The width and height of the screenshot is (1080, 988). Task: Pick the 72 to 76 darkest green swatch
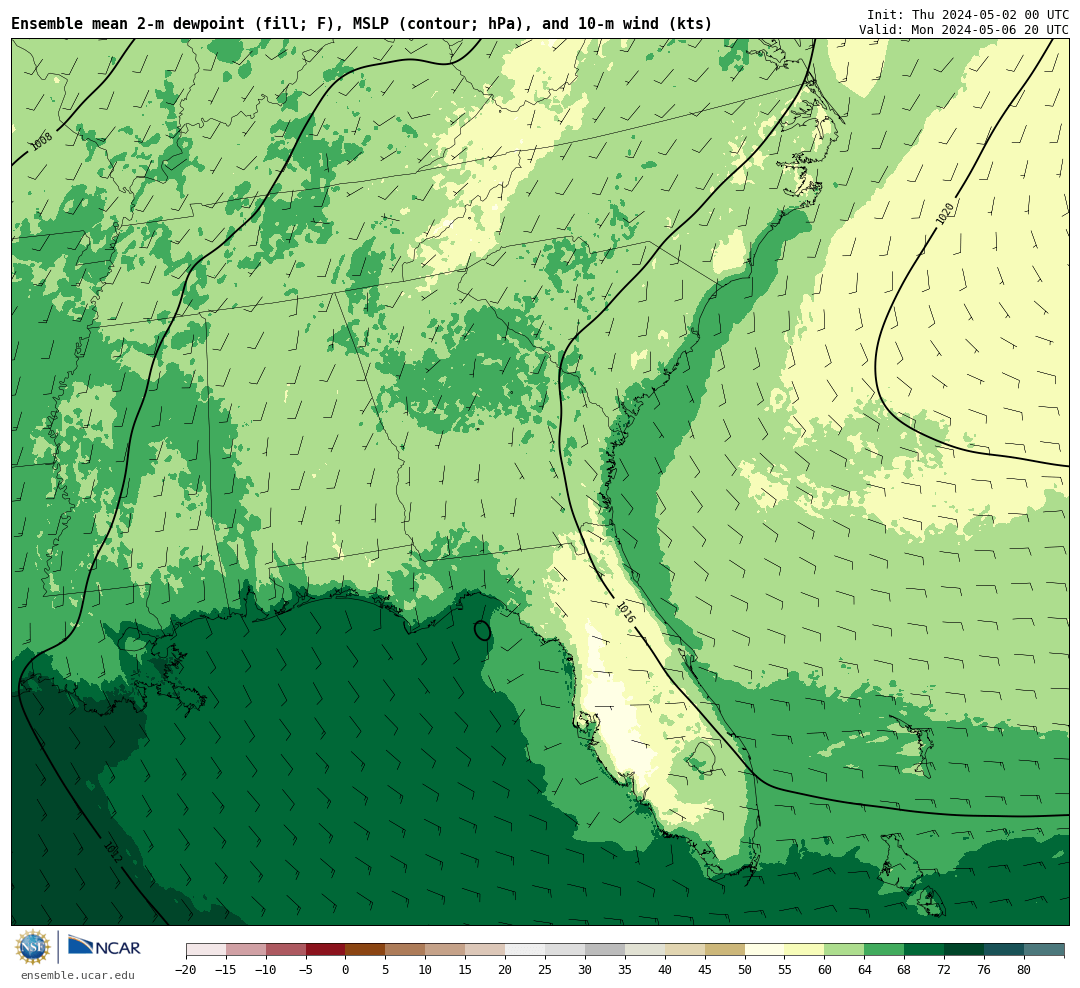pyautogui.click(x=965, y=950)
